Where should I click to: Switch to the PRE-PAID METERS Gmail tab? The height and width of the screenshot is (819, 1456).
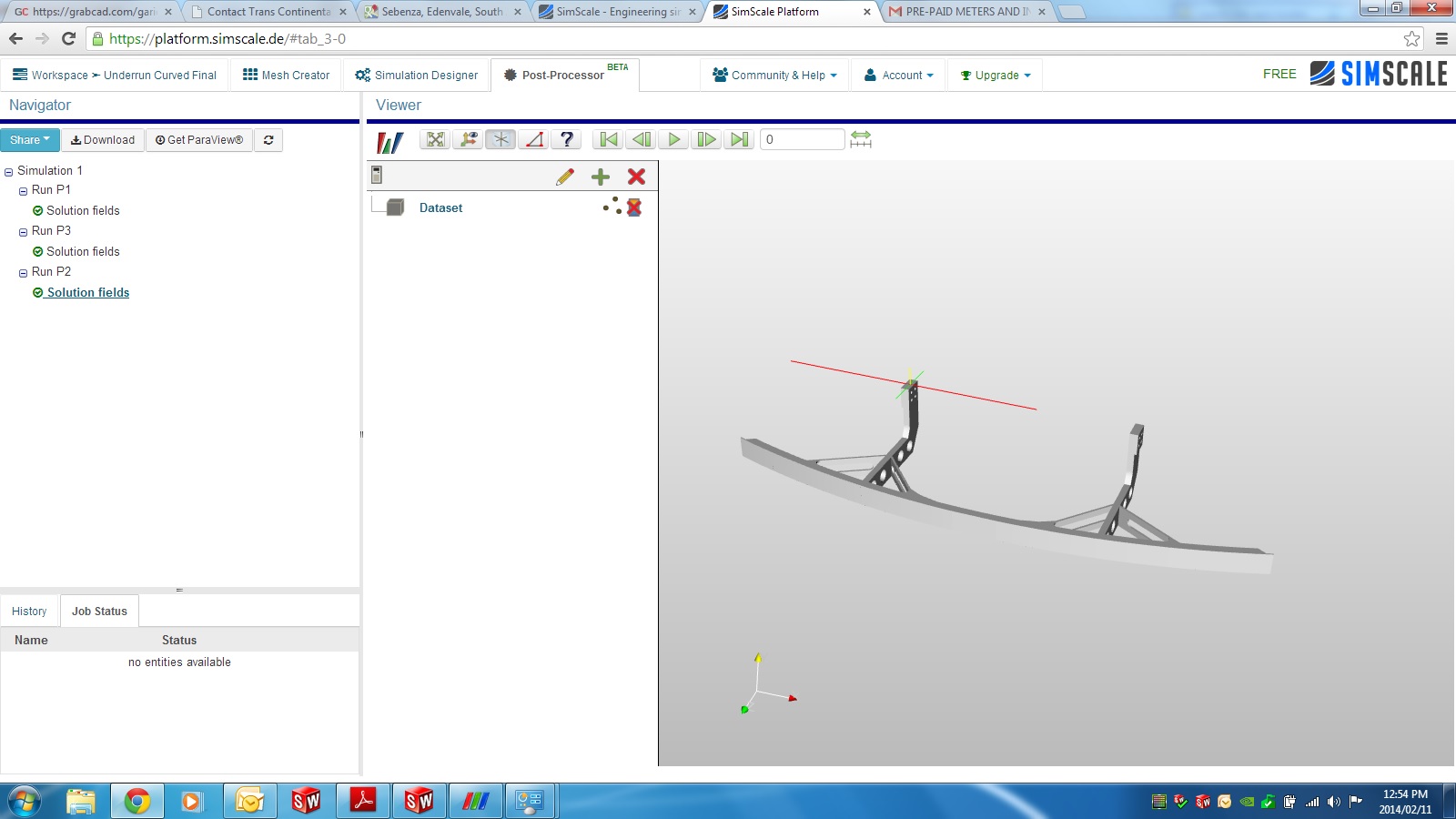(x=966, y=12)
